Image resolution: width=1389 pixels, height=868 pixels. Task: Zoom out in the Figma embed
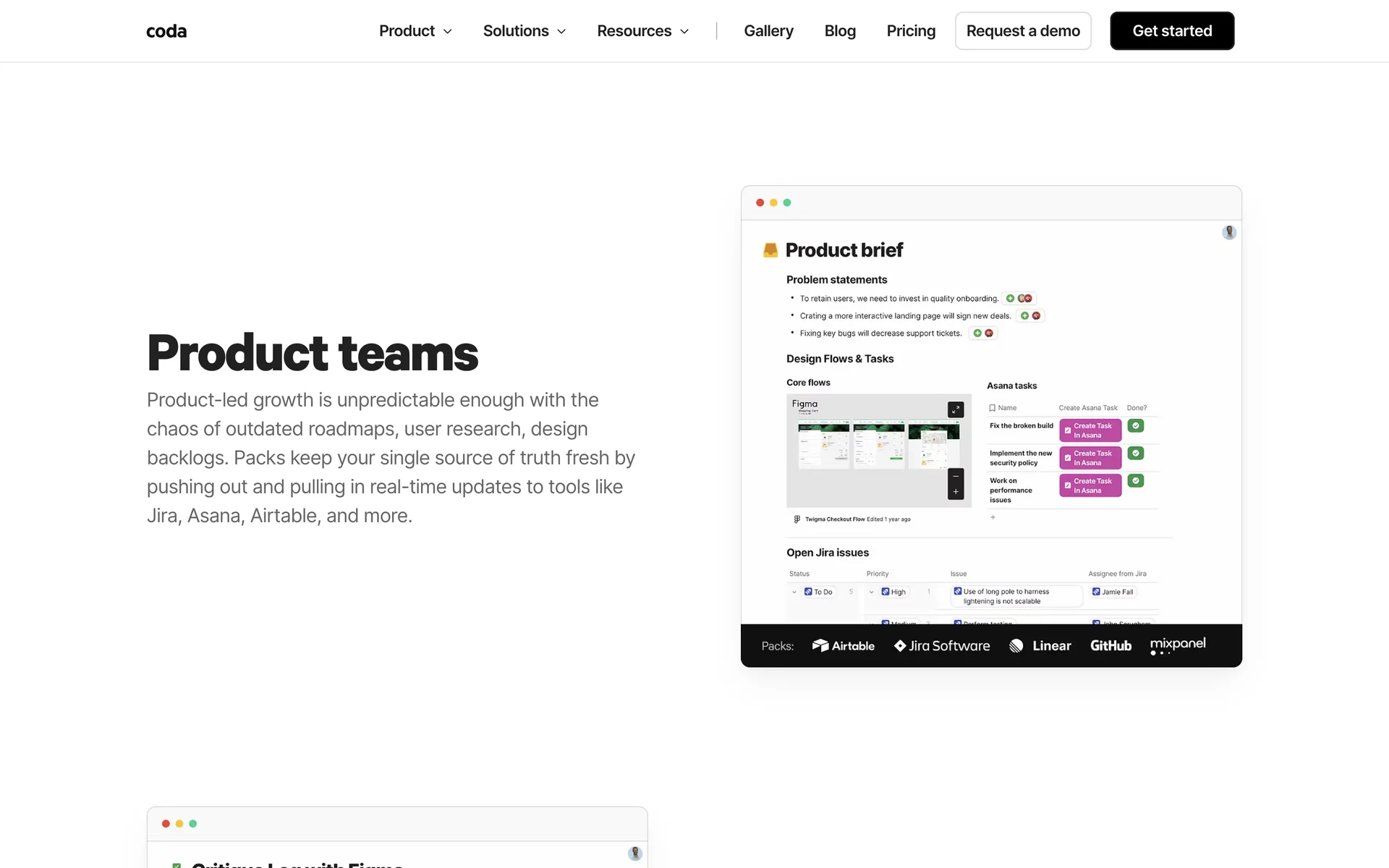[x=956, y=476]
